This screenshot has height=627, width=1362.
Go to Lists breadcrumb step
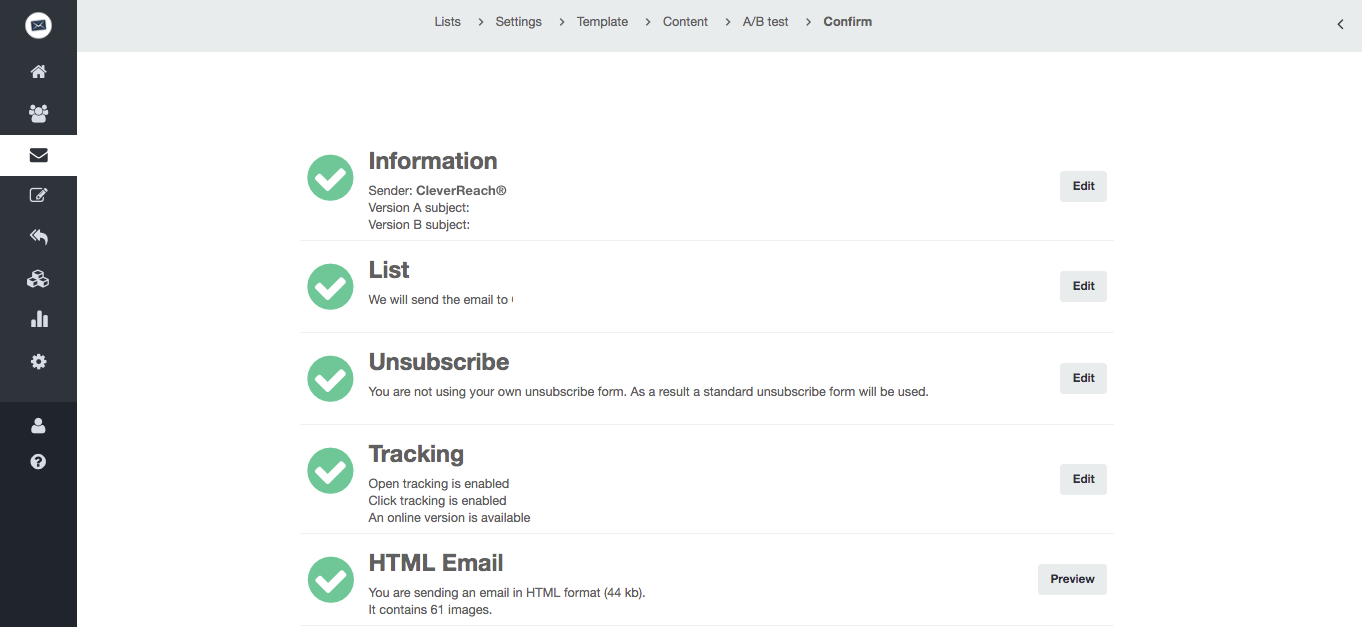[447, 22]
